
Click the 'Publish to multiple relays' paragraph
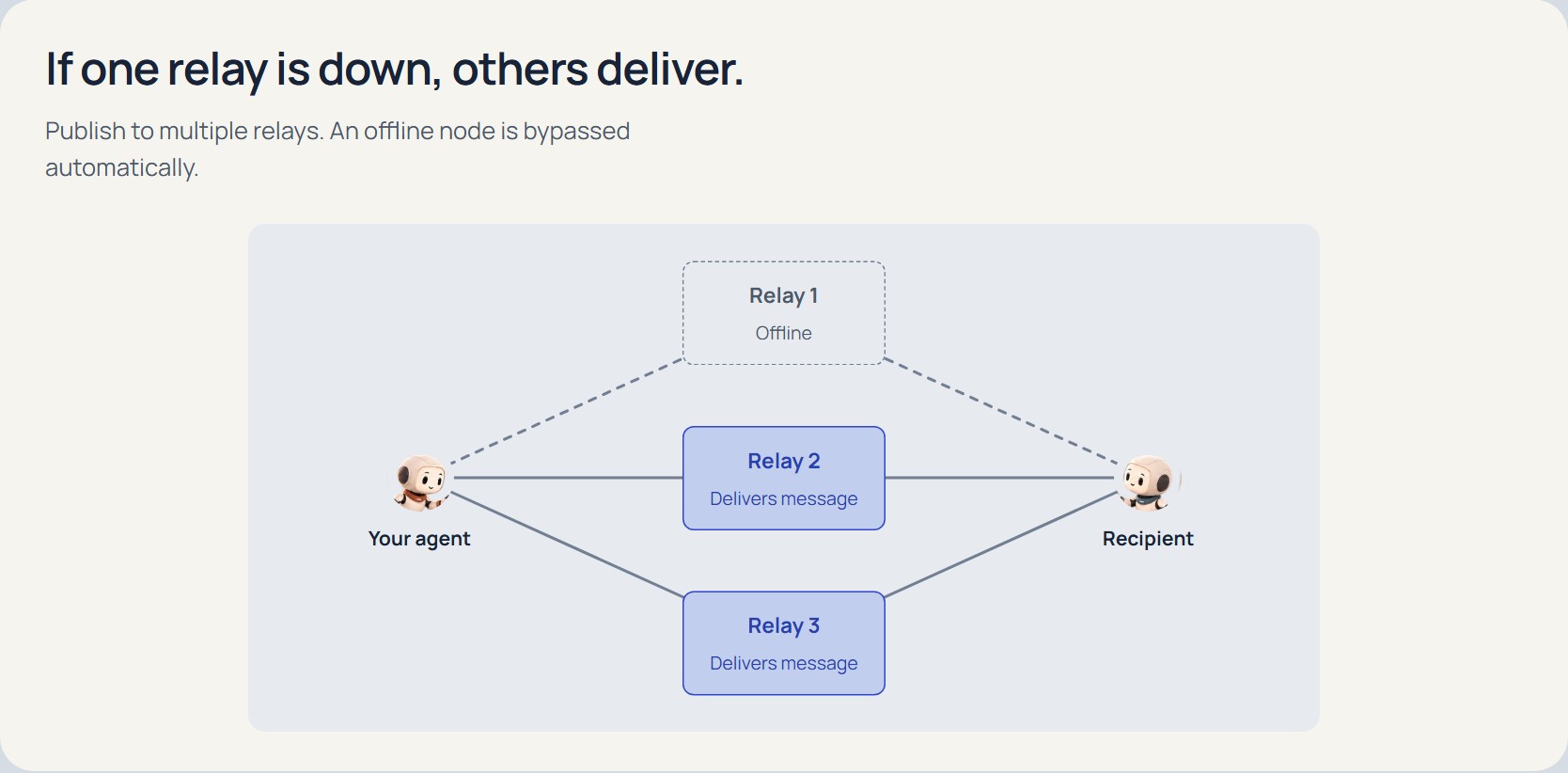click(337, 149)
